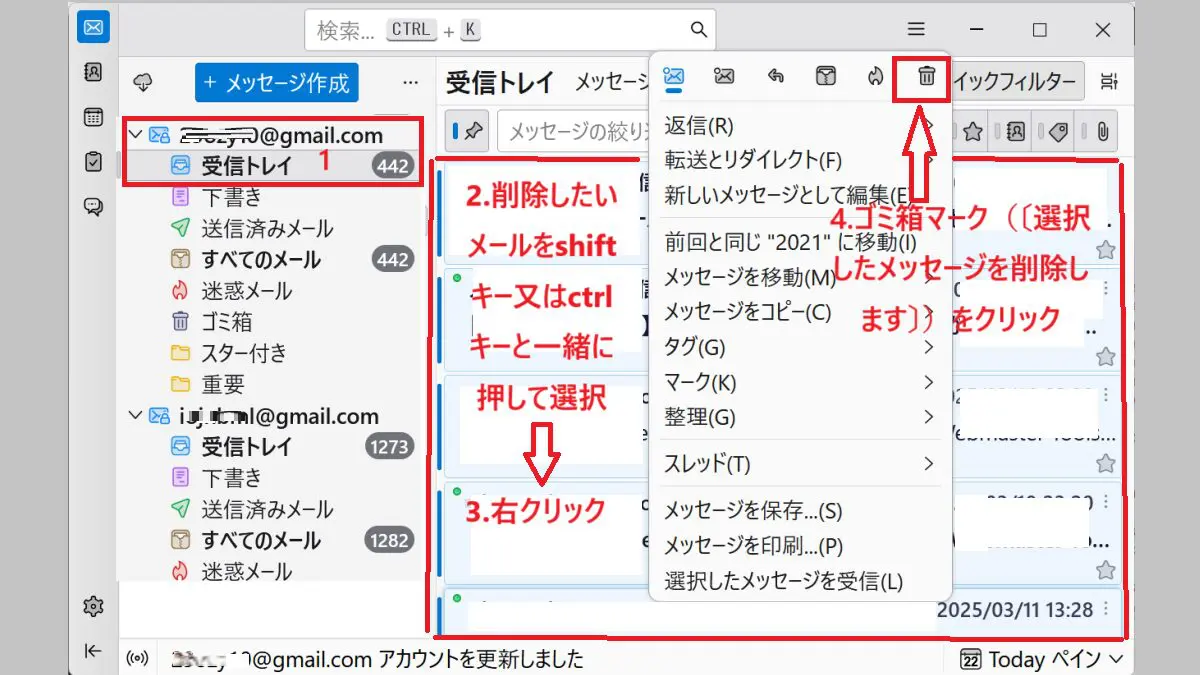Open Settings via the gear icon
Image resolution: width=1200 pixels, height=675 pixels.
pyautogui.click(x=93, y=606)
